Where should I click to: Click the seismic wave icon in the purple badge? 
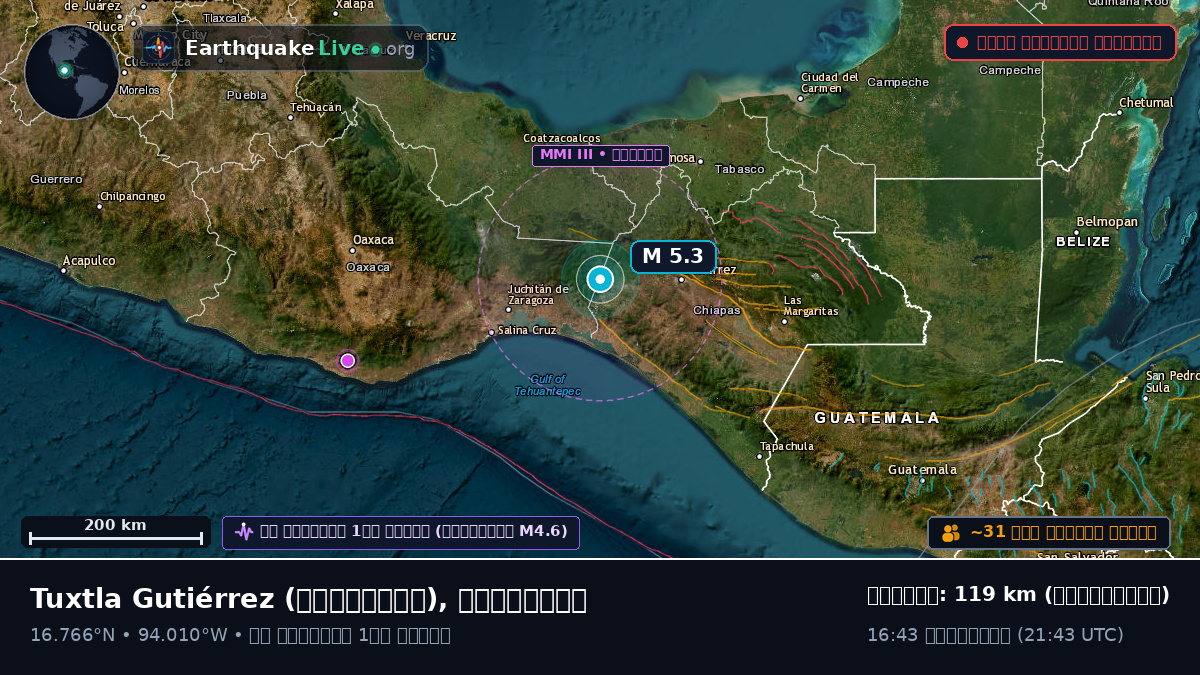pyautogui.click(x=244, y=531)
